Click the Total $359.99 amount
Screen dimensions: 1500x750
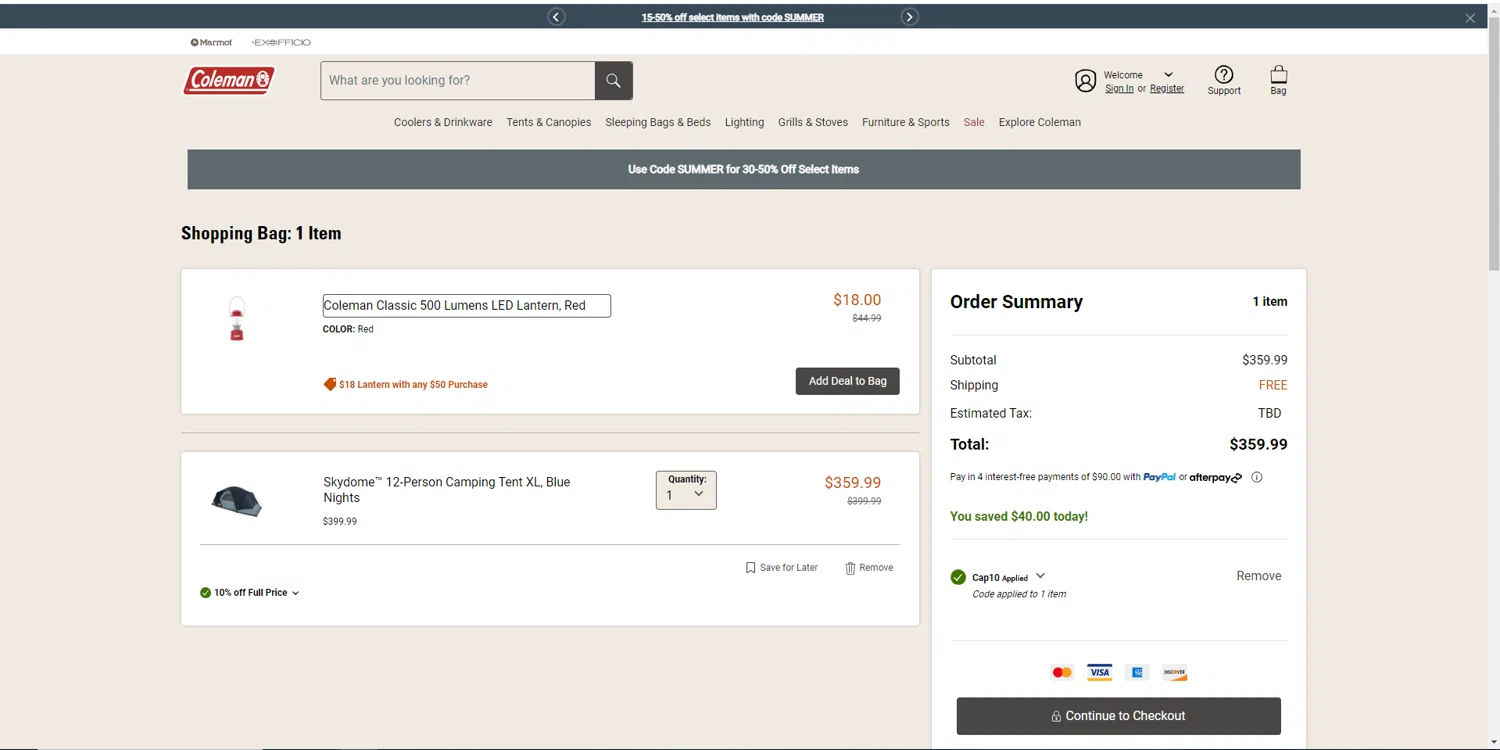[x=1258, y=444]
